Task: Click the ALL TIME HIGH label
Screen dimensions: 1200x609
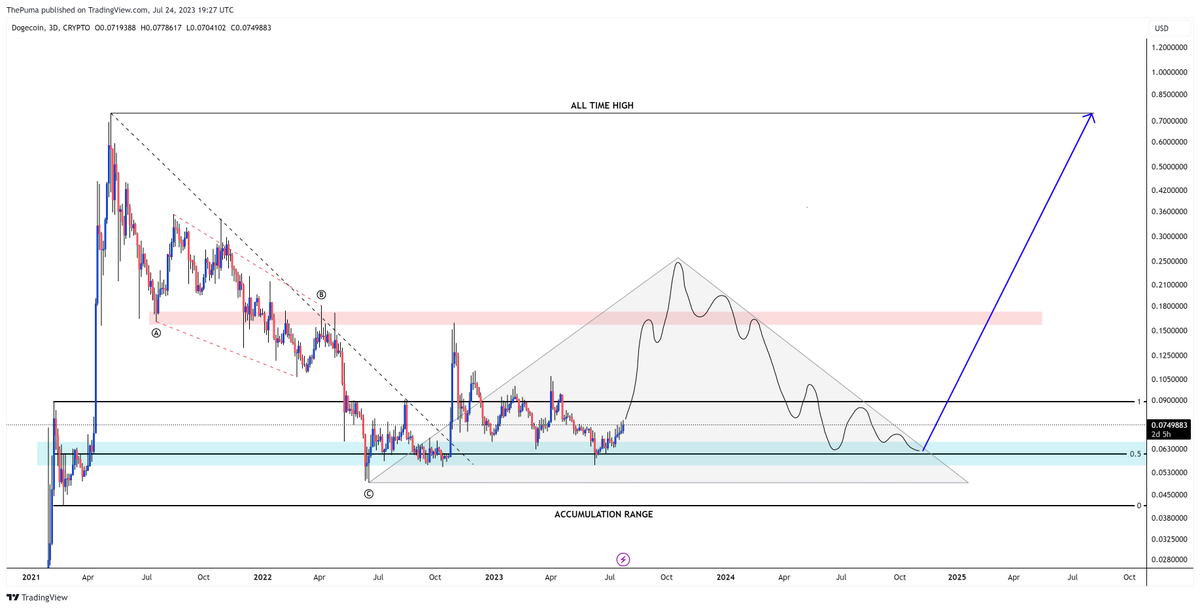Action: tap(603, 105)
